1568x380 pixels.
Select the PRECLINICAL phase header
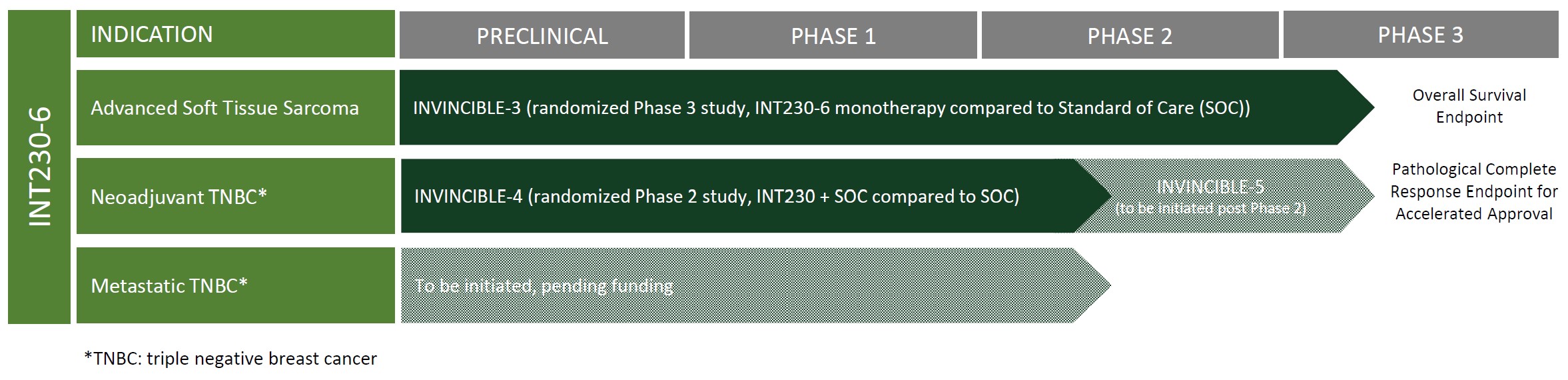click(542, 36)
